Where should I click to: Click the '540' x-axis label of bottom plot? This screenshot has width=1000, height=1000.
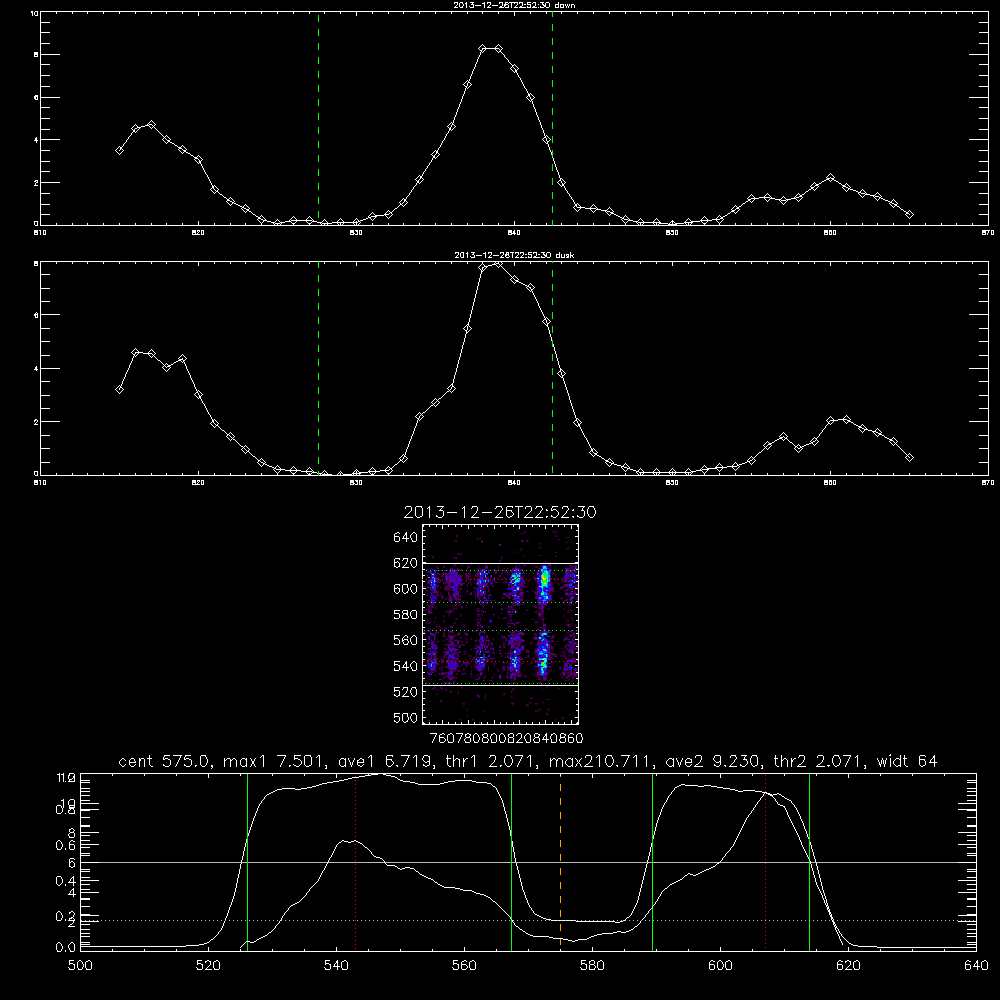(x=336, y=966)
